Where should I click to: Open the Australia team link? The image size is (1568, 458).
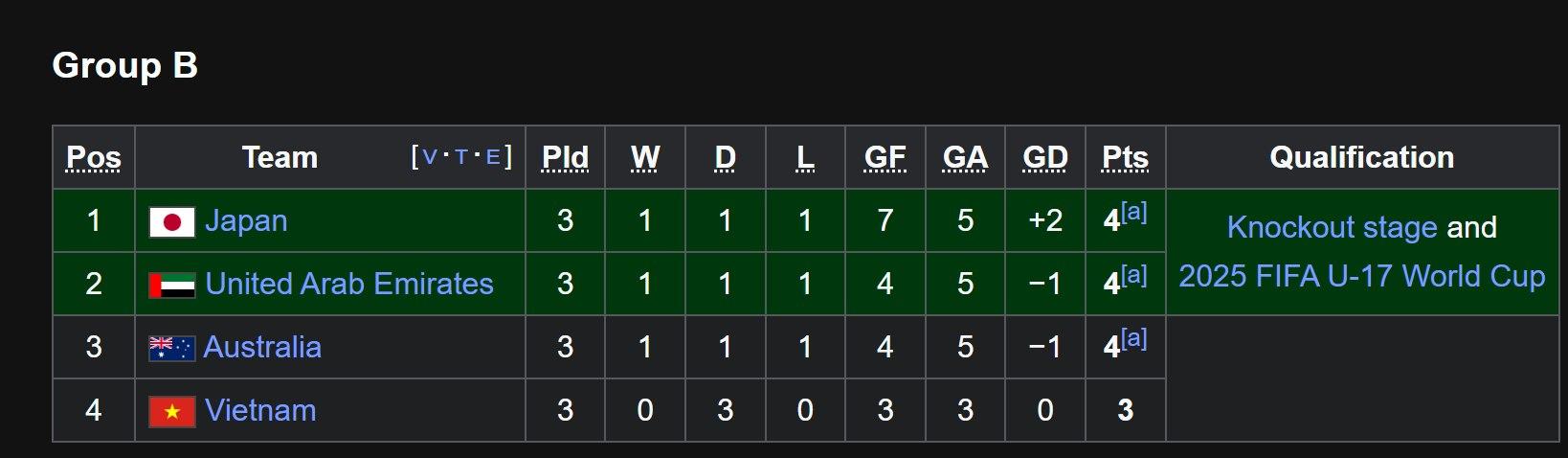(x=262, y=348)
